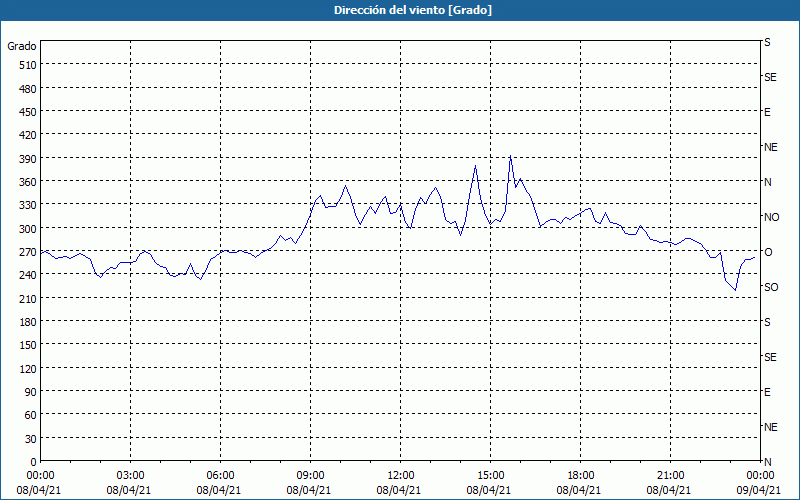800x500 pixels.
Task: Click the 30 degree axis label
Action: [31, 439]
